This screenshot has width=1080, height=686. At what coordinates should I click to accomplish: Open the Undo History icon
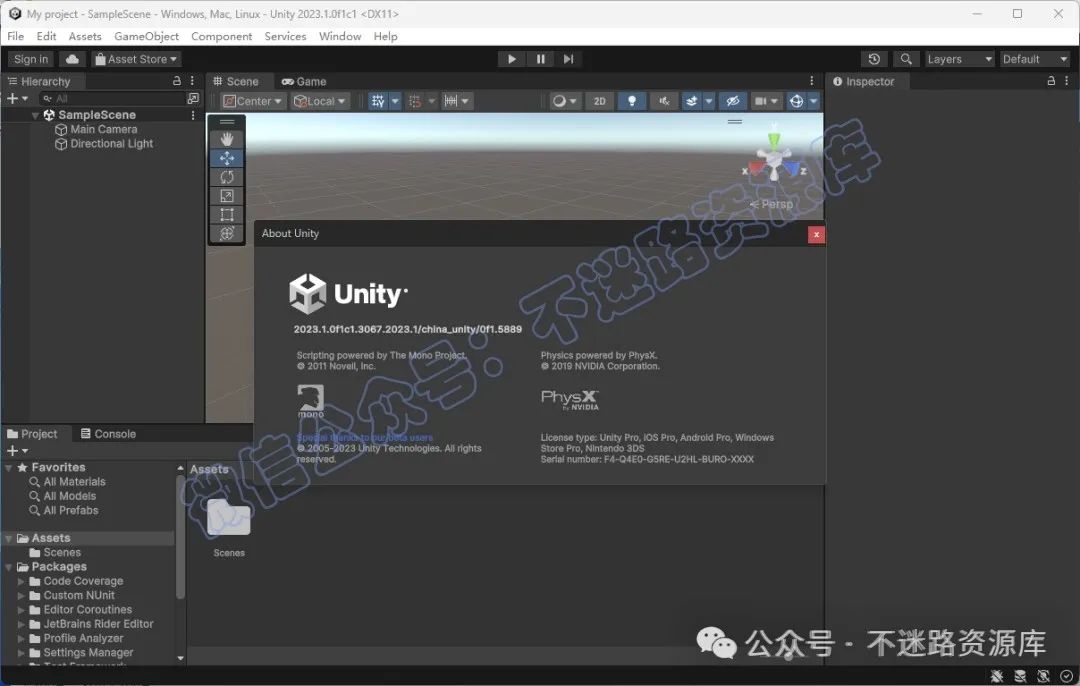click(874, 59)
